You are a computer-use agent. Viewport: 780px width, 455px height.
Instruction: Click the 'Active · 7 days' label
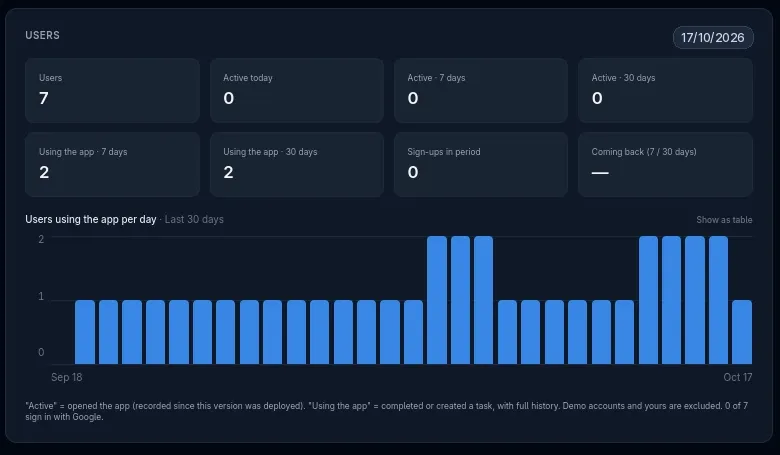[x=436, y=78]
